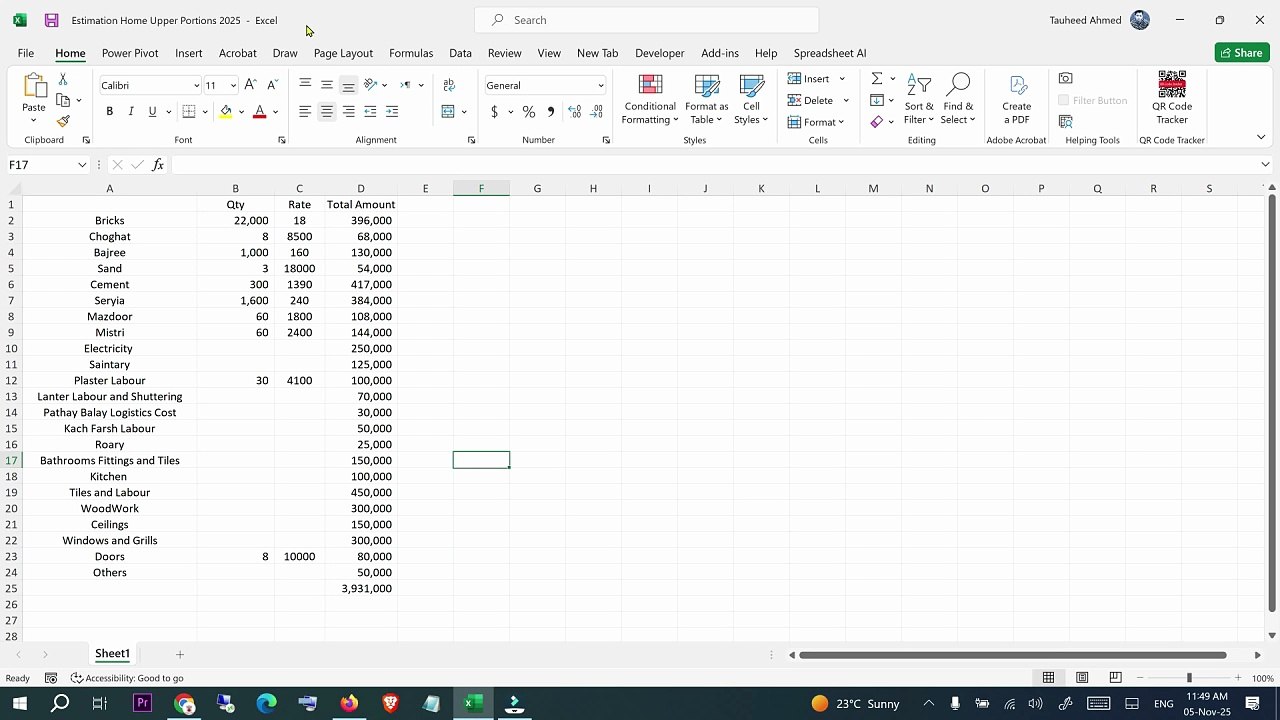This screenshot has height=720, width=1280.
Task: Switch to the Formulas tab
Action: (x=411, y=53)
